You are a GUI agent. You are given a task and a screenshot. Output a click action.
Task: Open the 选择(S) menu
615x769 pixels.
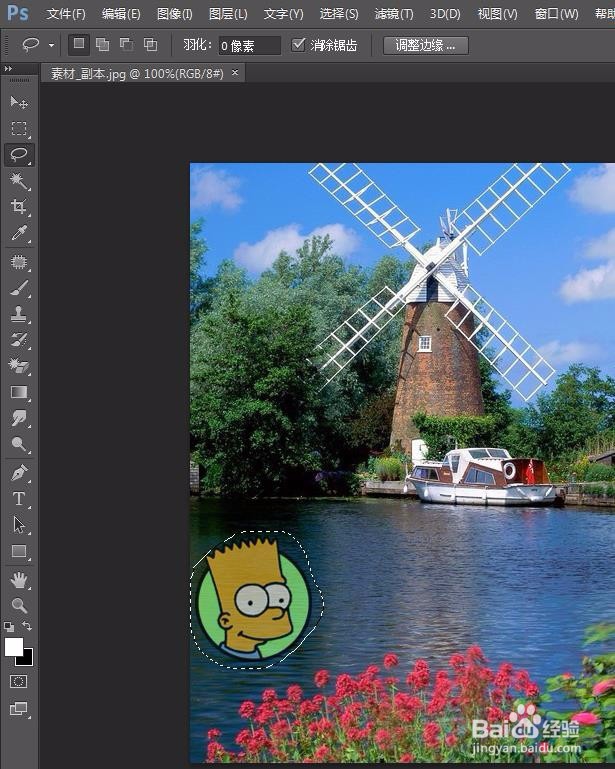point(339,14)
